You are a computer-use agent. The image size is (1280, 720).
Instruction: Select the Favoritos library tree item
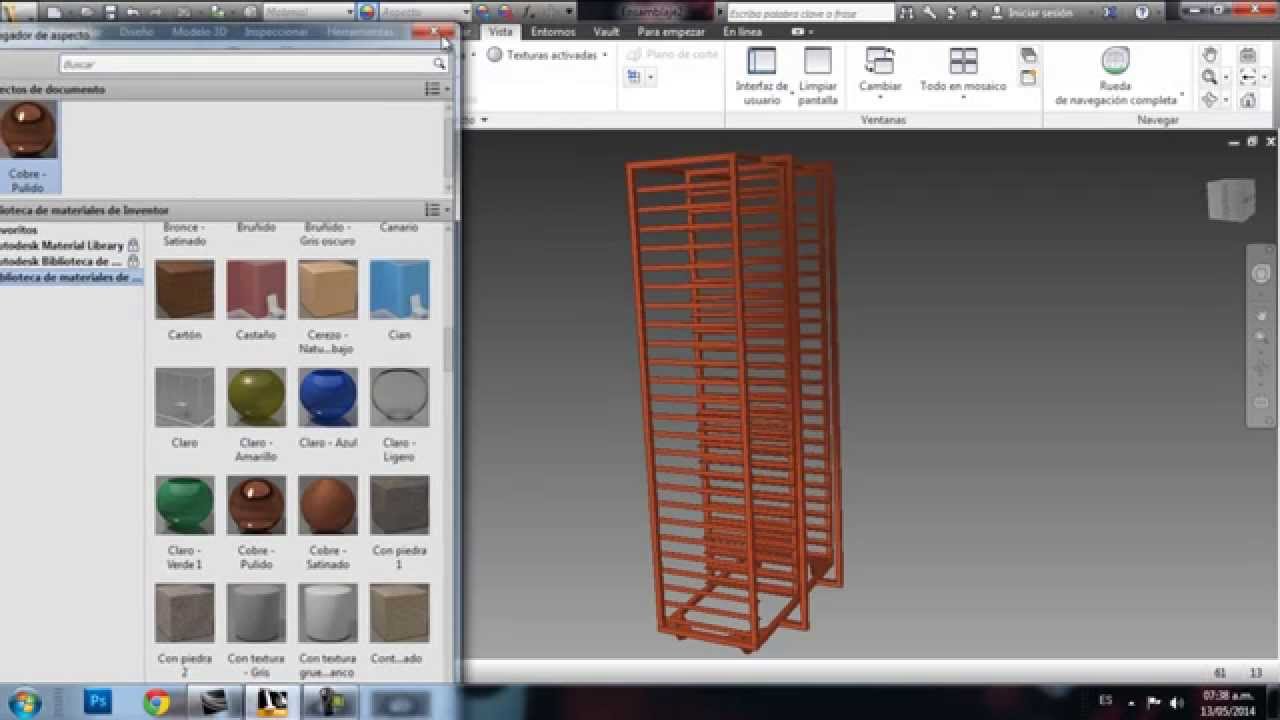pos(19,229)
